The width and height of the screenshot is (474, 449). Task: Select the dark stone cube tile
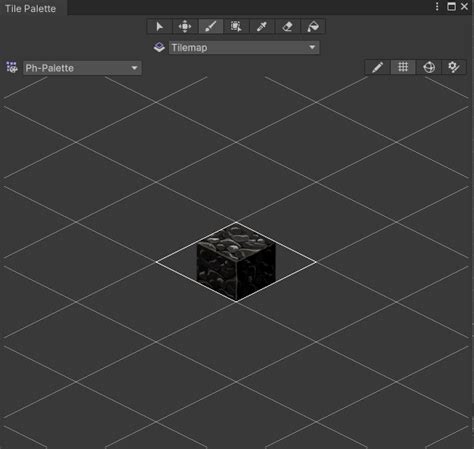coord(236,262)
